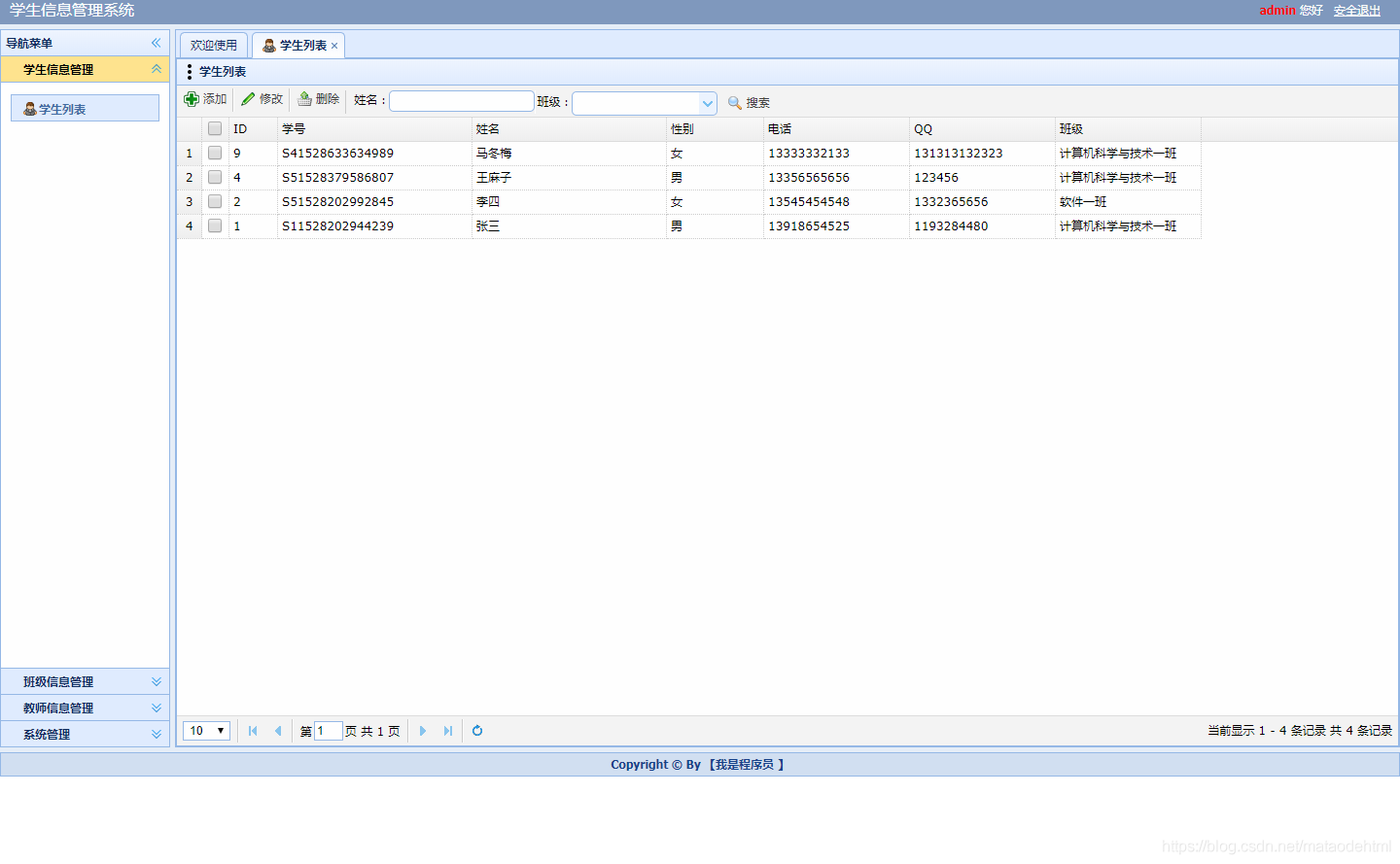This screenshot has width=1400, height=864.
Task: Click QQ number 131313132323
Action: (958, 153)
